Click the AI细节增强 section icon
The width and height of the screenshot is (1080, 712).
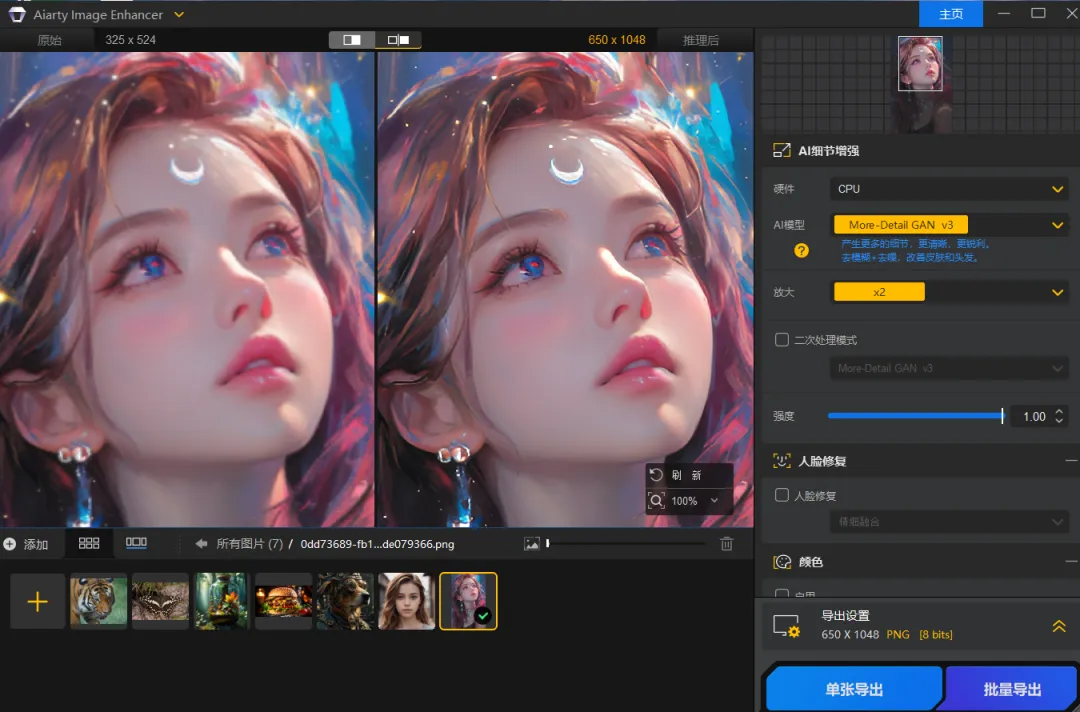tap(782, 151)
